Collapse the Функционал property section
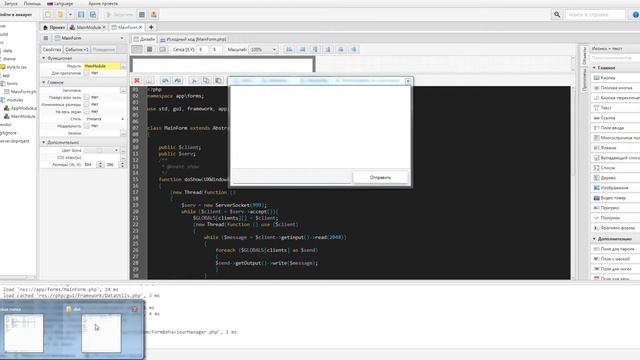Image resolution: width=640 pixels, height=360 pixels. (x=44, y=58)
